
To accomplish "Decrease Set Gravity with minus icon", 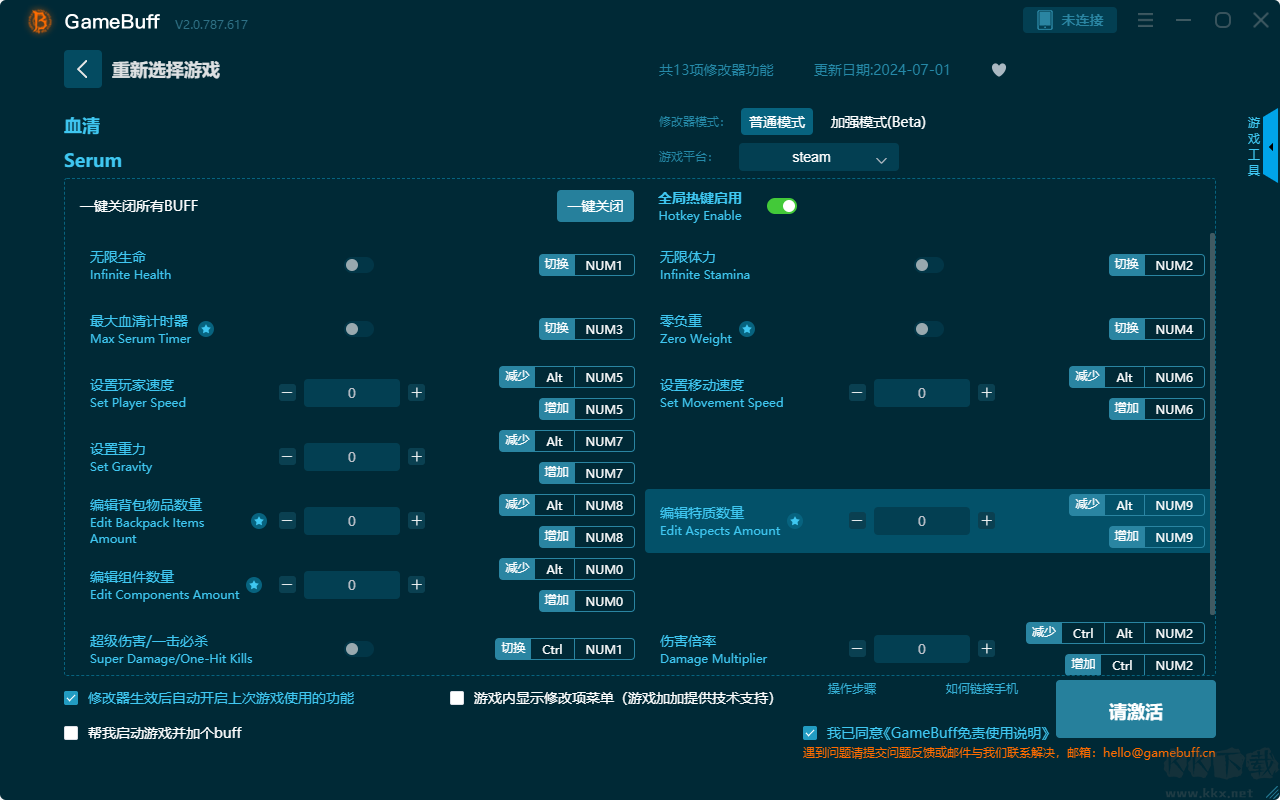I will 287,457.
